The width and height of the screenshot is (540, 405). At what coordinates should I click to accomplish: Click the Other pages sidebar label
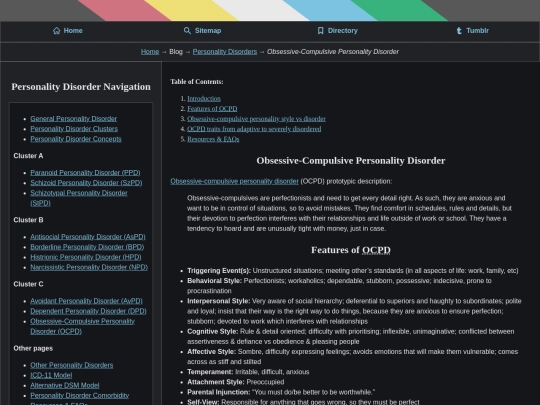click(x=33, y=348)
